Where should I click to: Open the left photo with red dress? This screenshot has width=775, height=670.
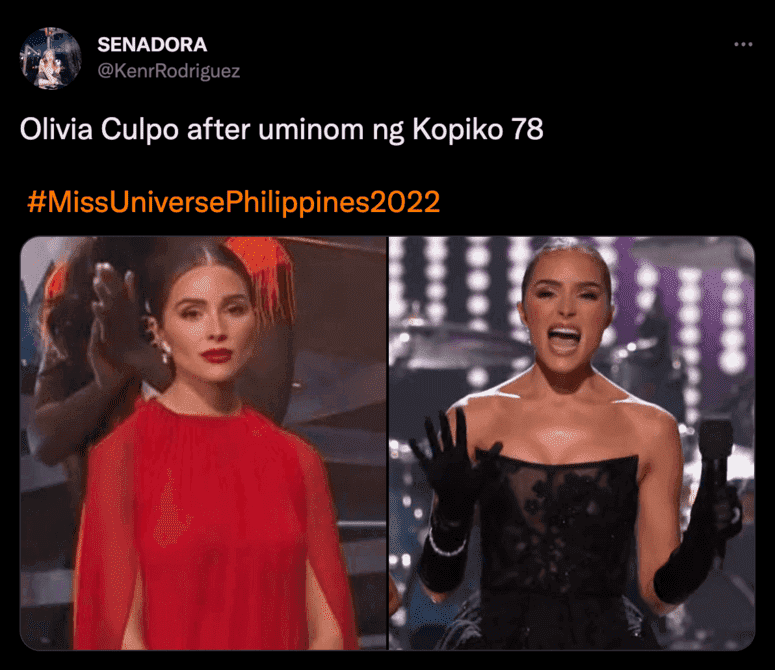click(x=203, y=443)
